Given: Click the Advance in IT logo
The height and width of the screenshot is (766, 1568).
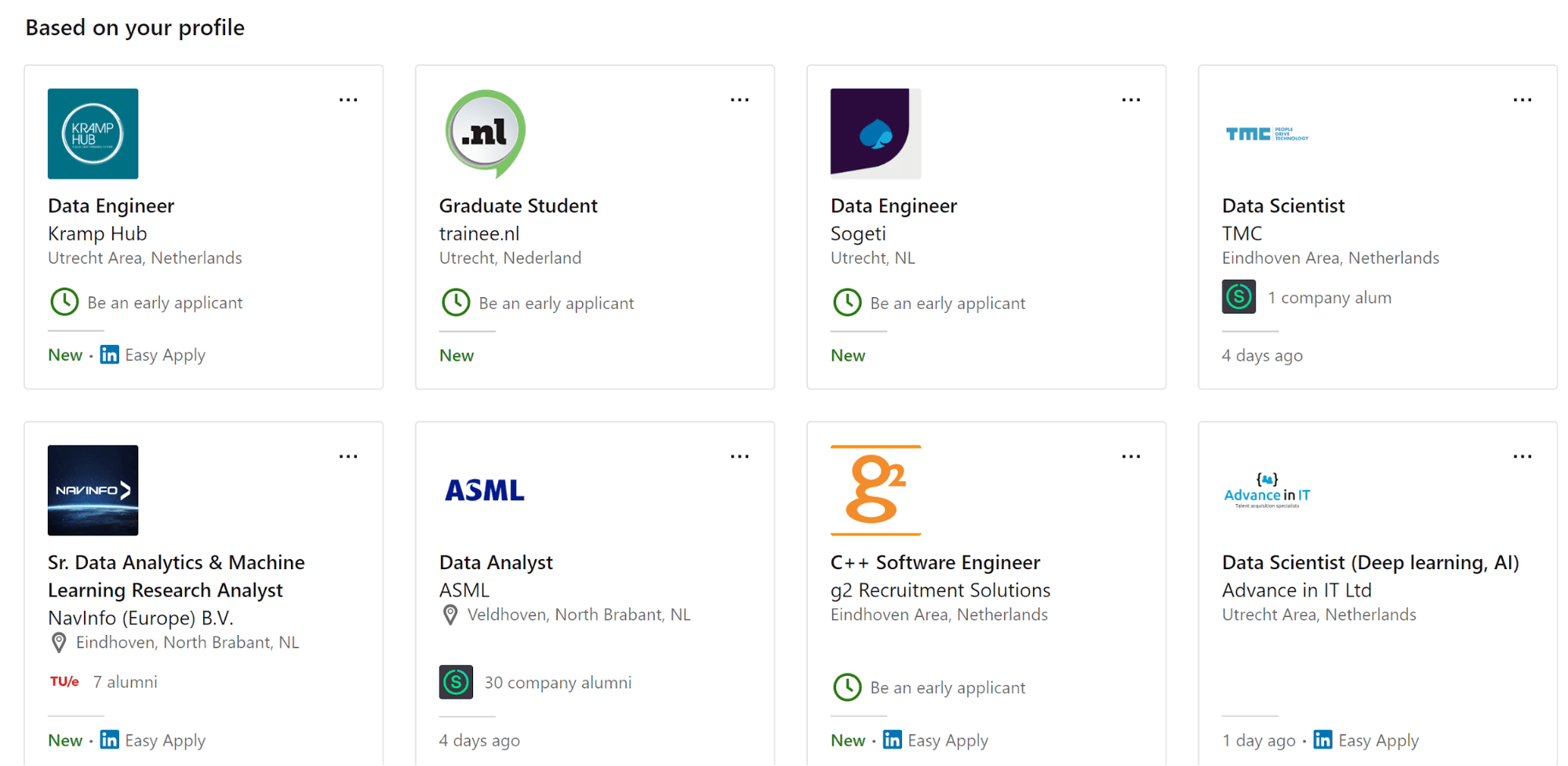Looking at the screenshot, I should coord(1267,491).
